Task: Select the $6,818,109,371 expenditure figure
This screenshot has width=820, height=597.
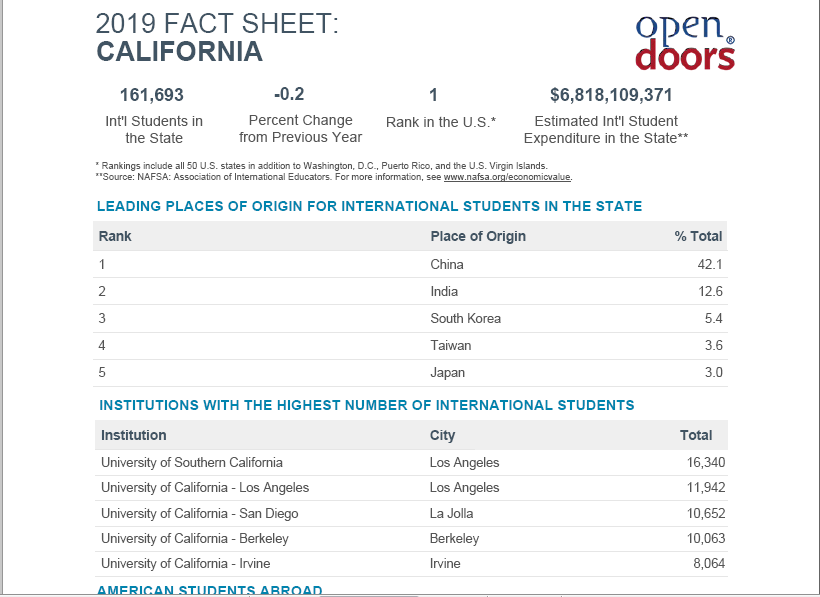Action: 611,95
